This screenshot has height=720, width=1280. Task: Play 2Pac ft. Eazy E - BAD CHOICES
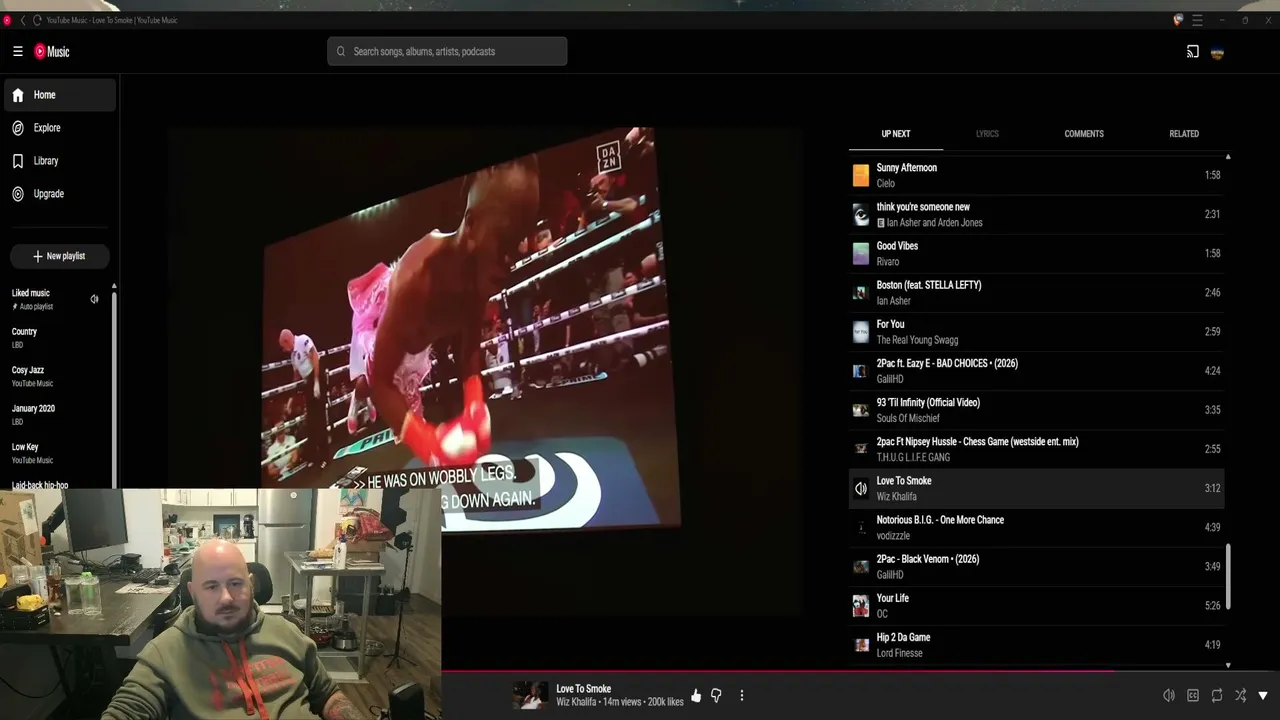click(1036, 371)
